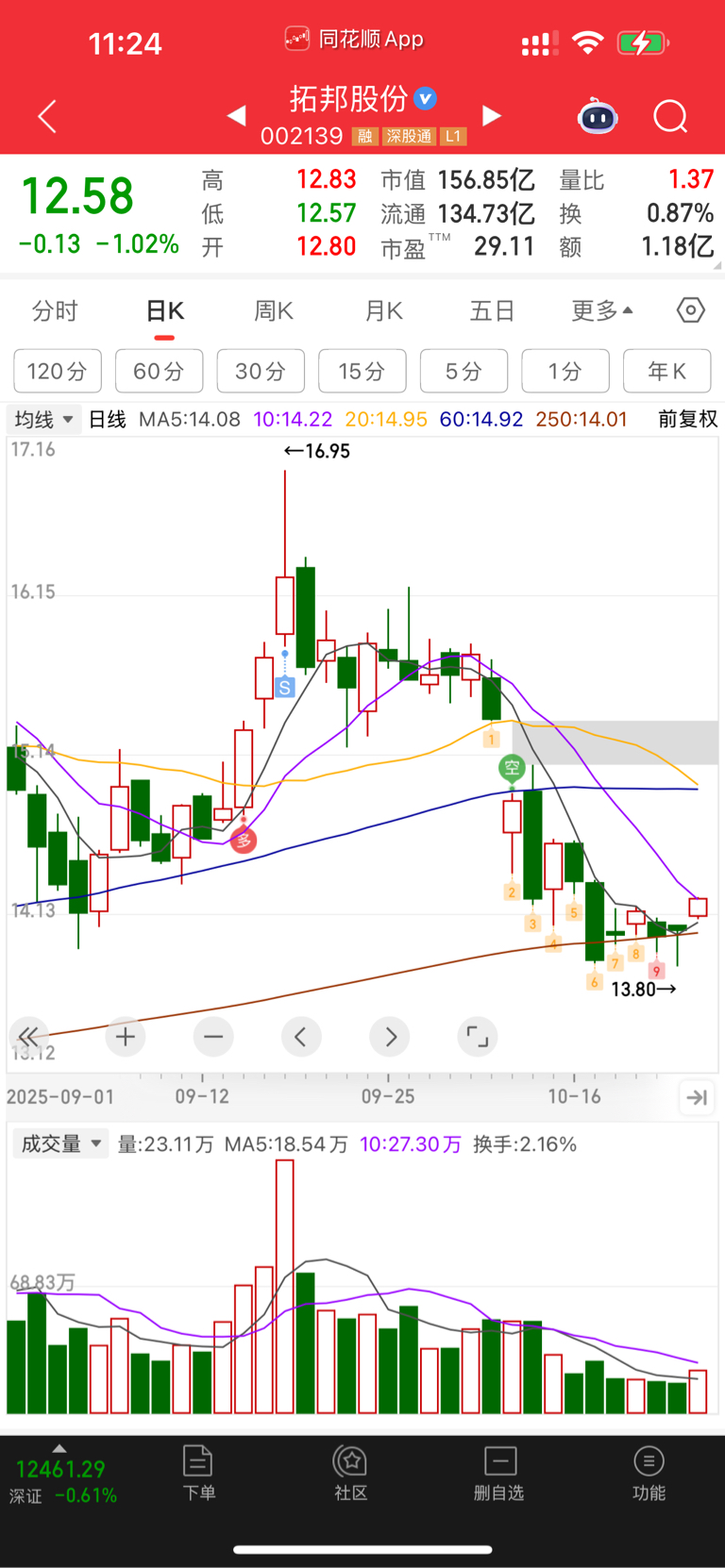Tap the MA5:14.08 label

(x=190, y=419)
